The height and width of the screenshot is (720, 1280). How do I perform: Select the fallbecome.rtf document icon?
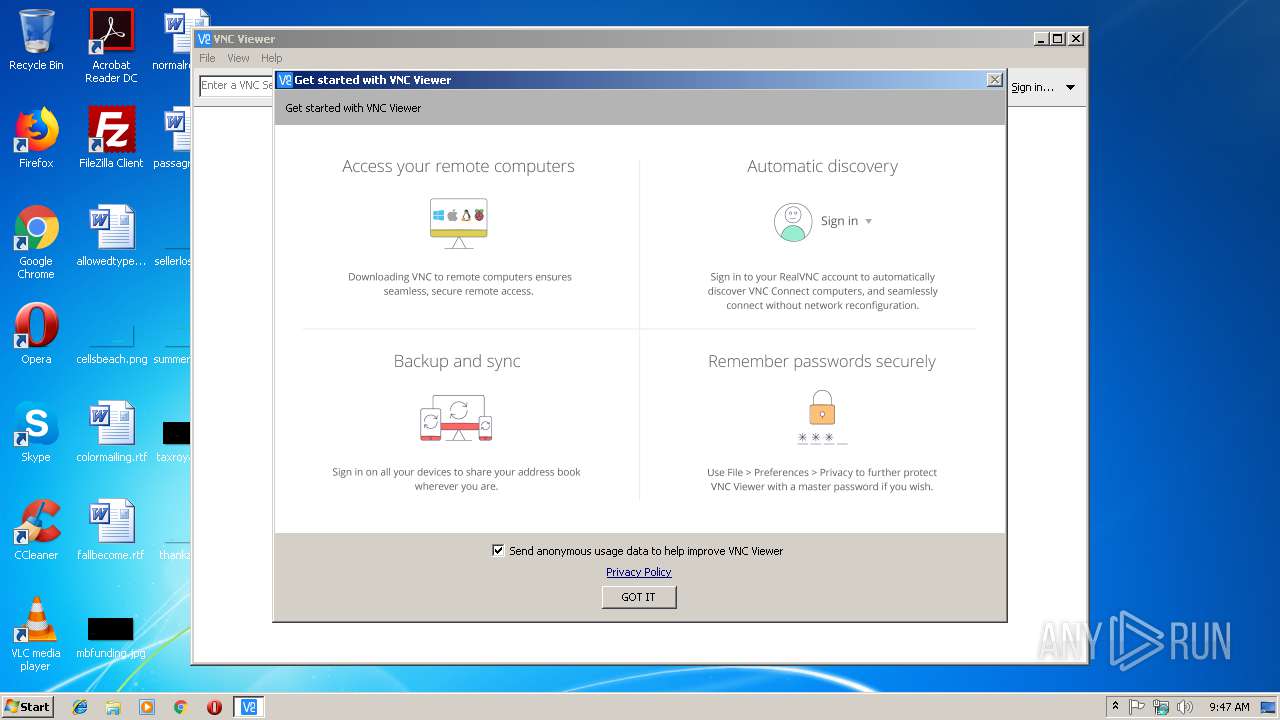click(x=111, y=530)
